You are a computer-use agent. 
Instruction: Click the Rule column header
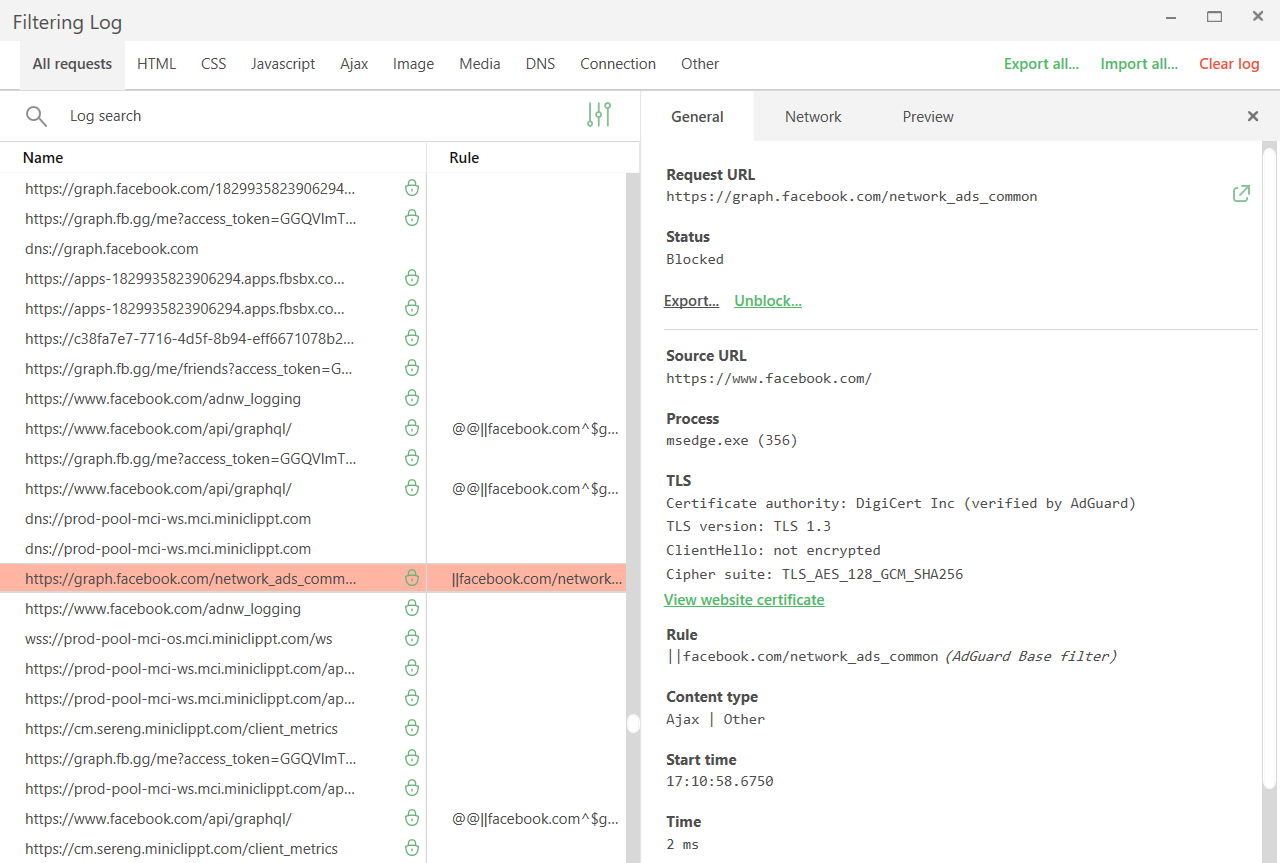(464, 158)
